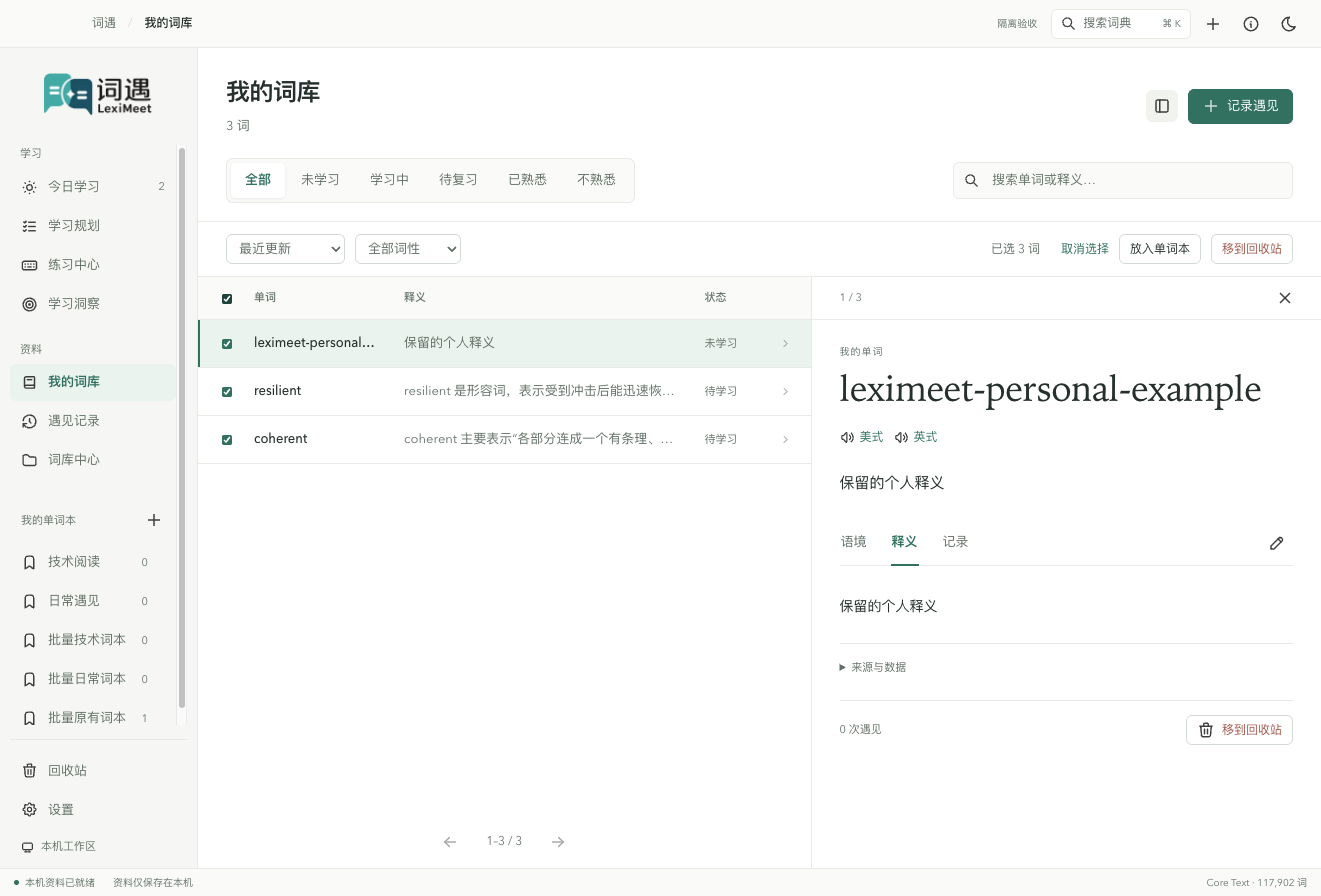
Task: Click Core Text word count status
Action: 1256,883
